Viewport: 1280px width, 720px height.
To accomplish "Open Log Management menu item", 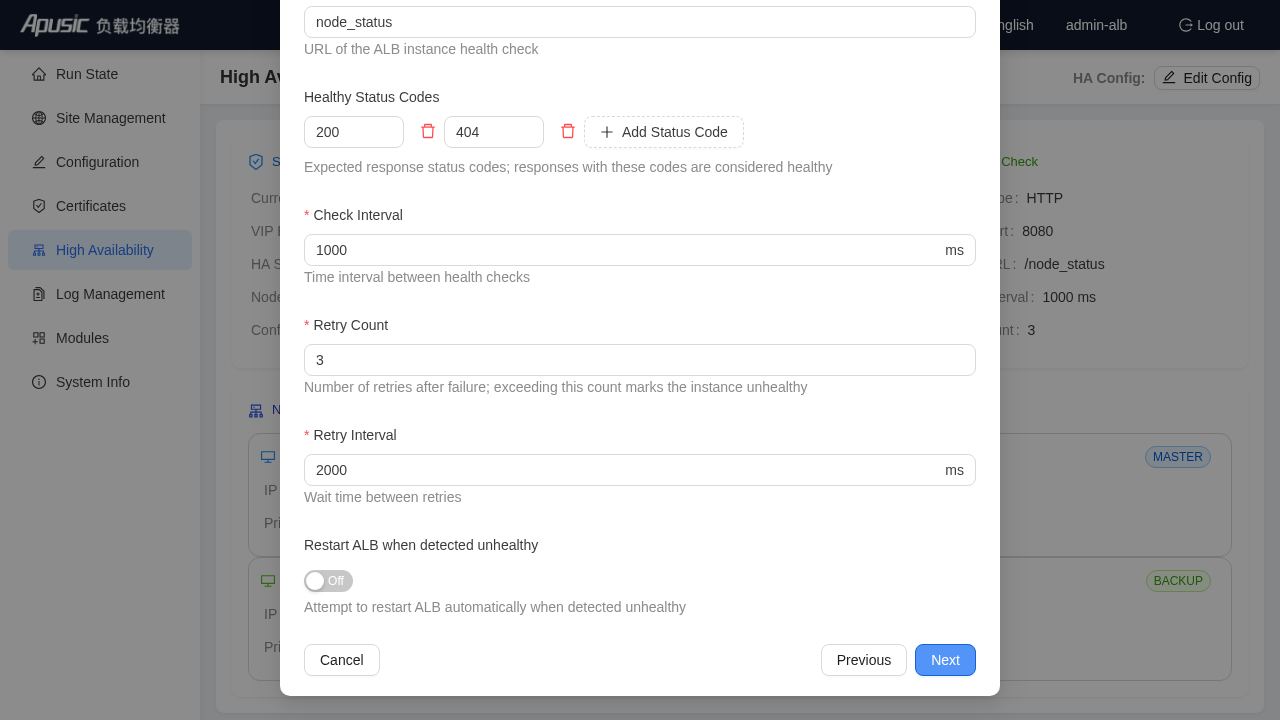I will click(100, 294).
